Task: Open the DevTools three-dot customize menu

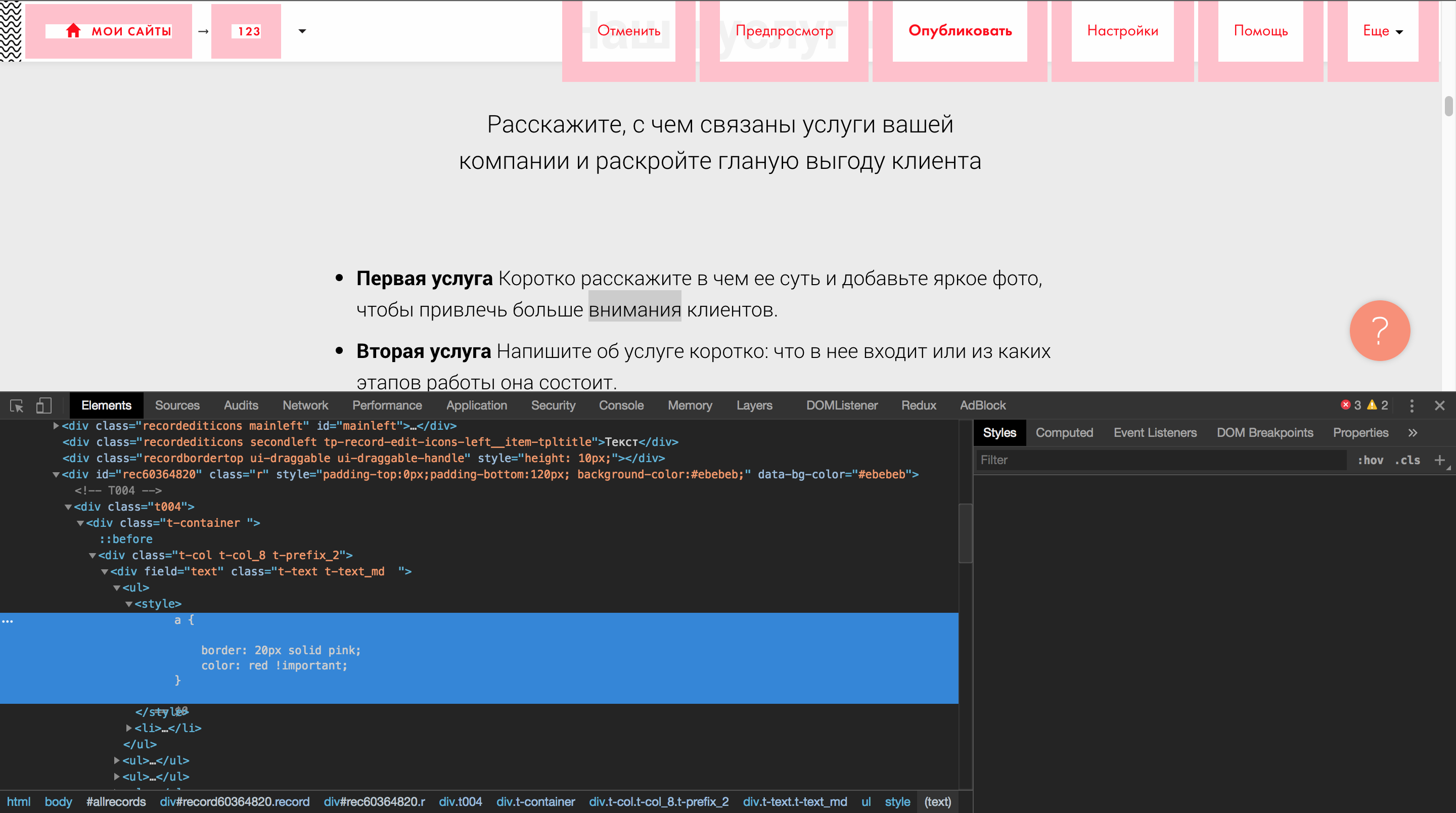Action: (1412, 405)
